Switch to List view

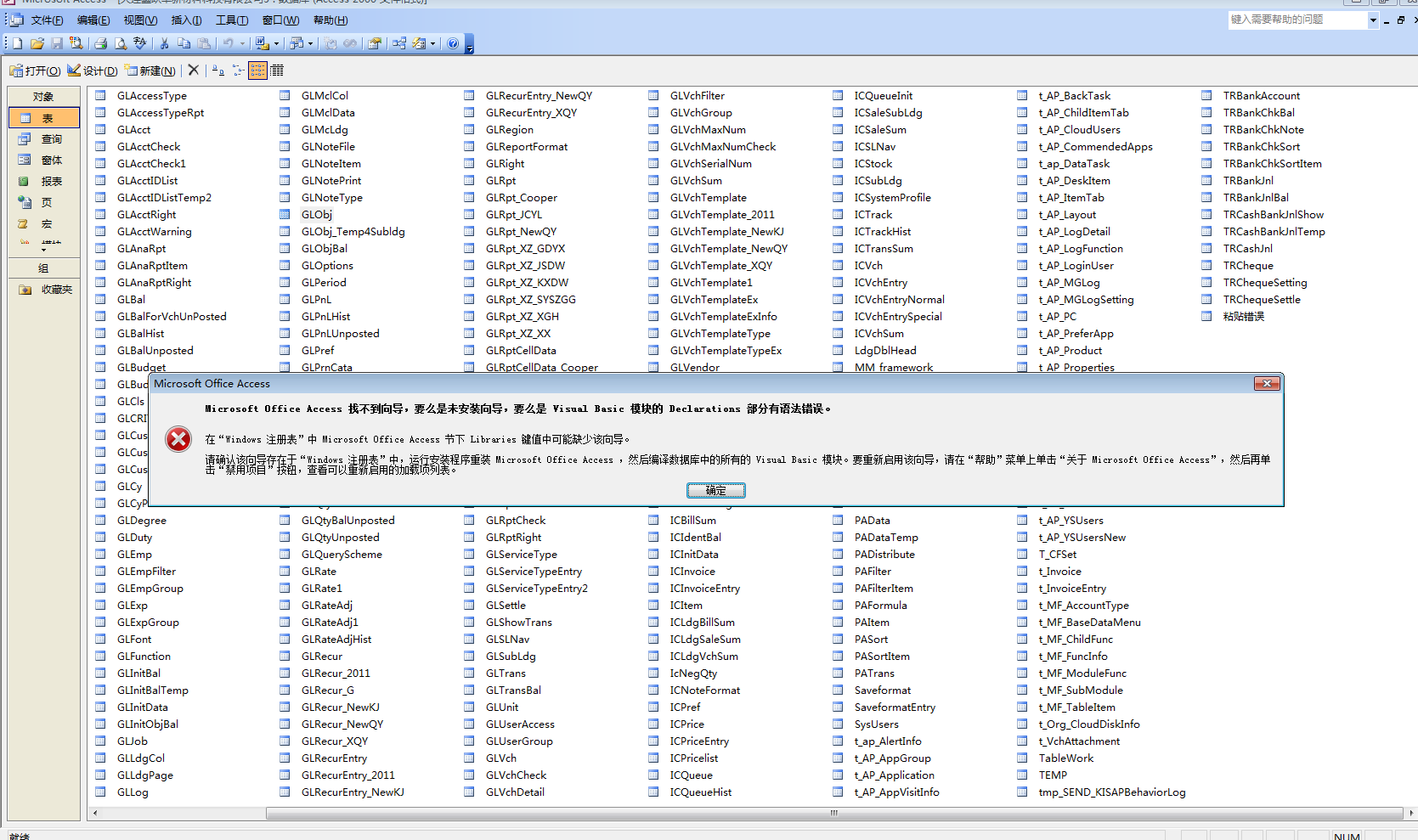(x=257, y=70)
